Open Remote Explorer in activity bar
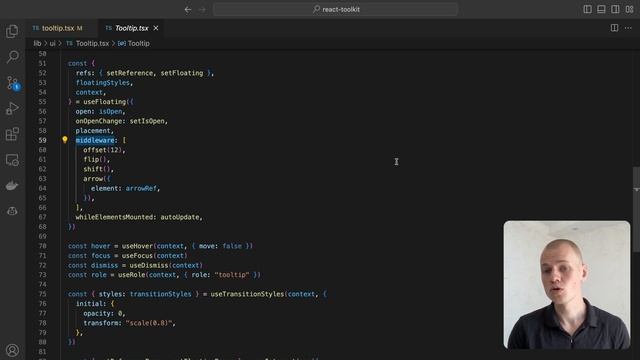640x360 pixels. pos(12,160)
